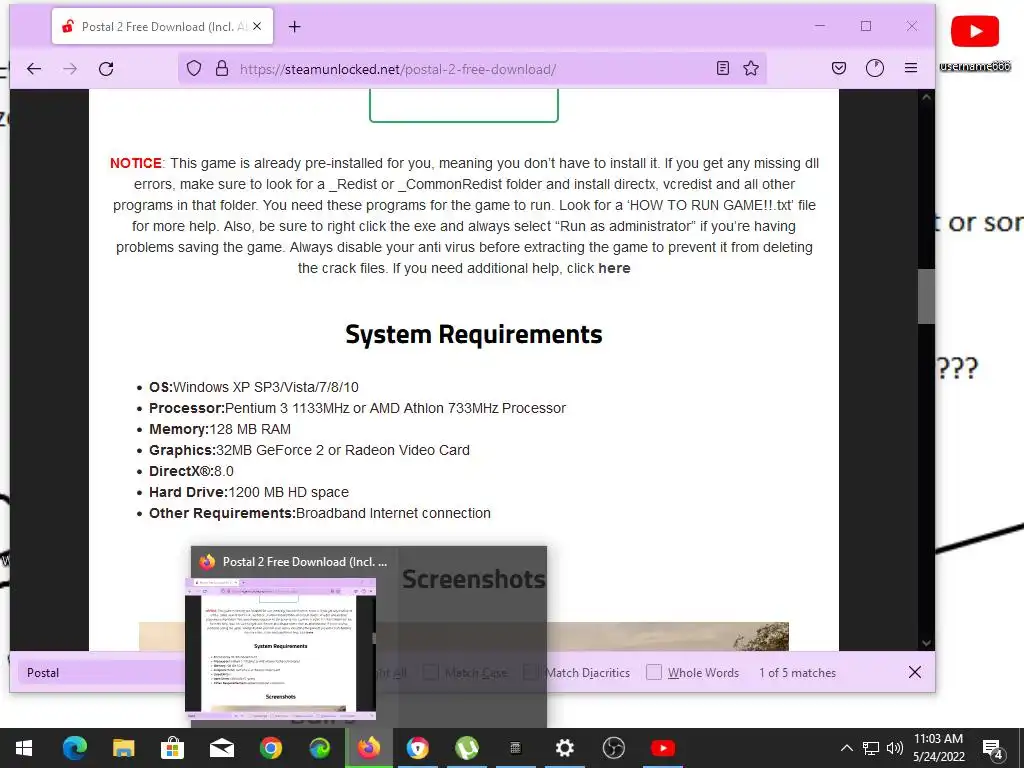1024x768 pixels.
Task: Click the Processor requirement line
Action: click(357, 408)
